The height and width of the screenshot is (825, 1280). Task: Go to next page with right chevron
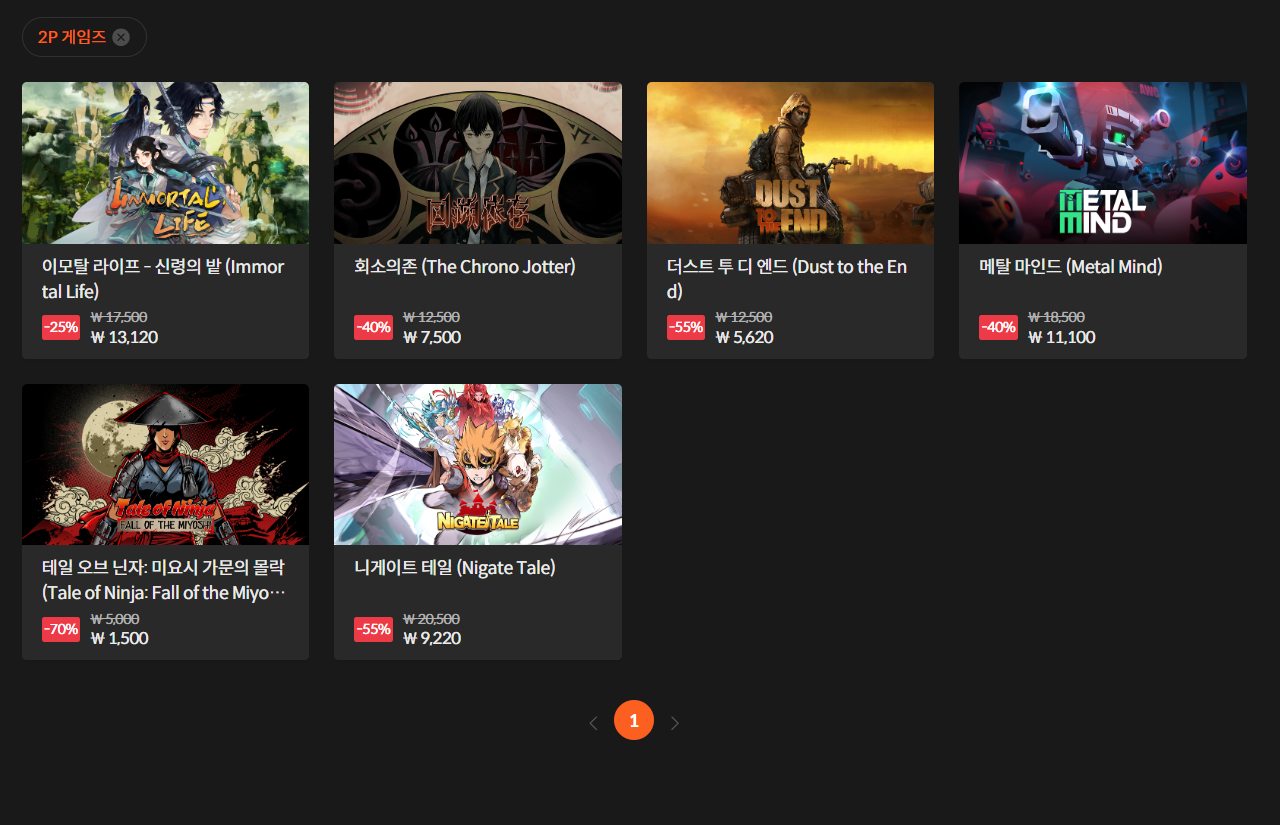[x=675, y=723]
